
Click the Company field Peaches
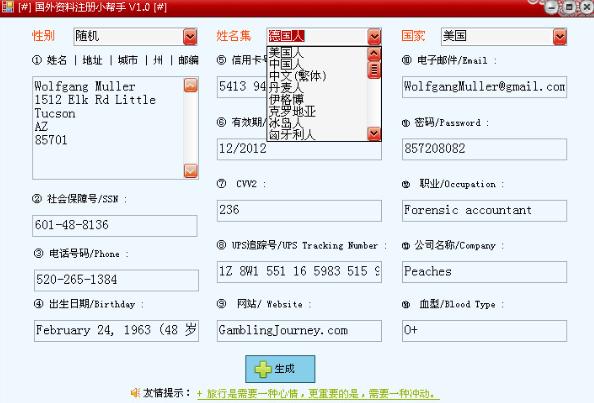coord(485,272)
